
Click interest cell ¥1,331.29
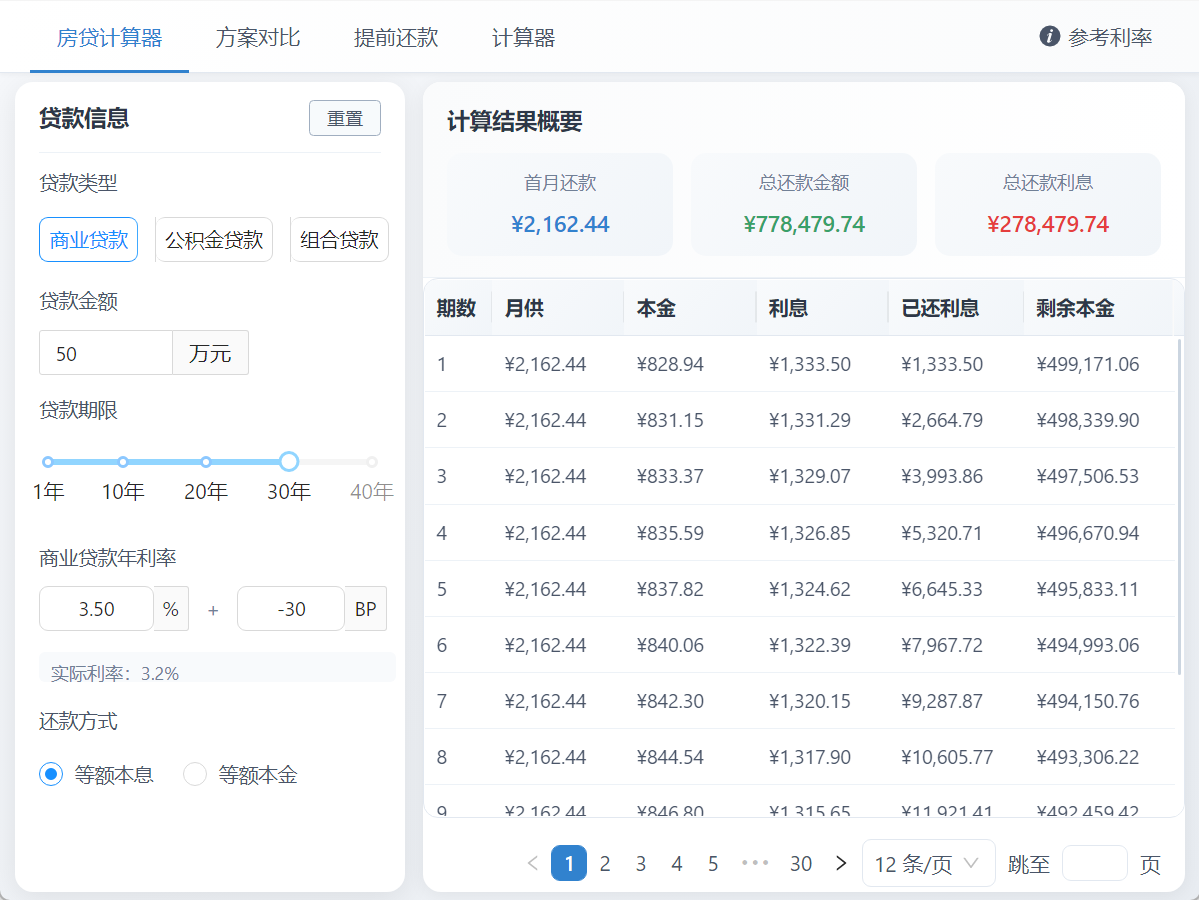(810, 420)
